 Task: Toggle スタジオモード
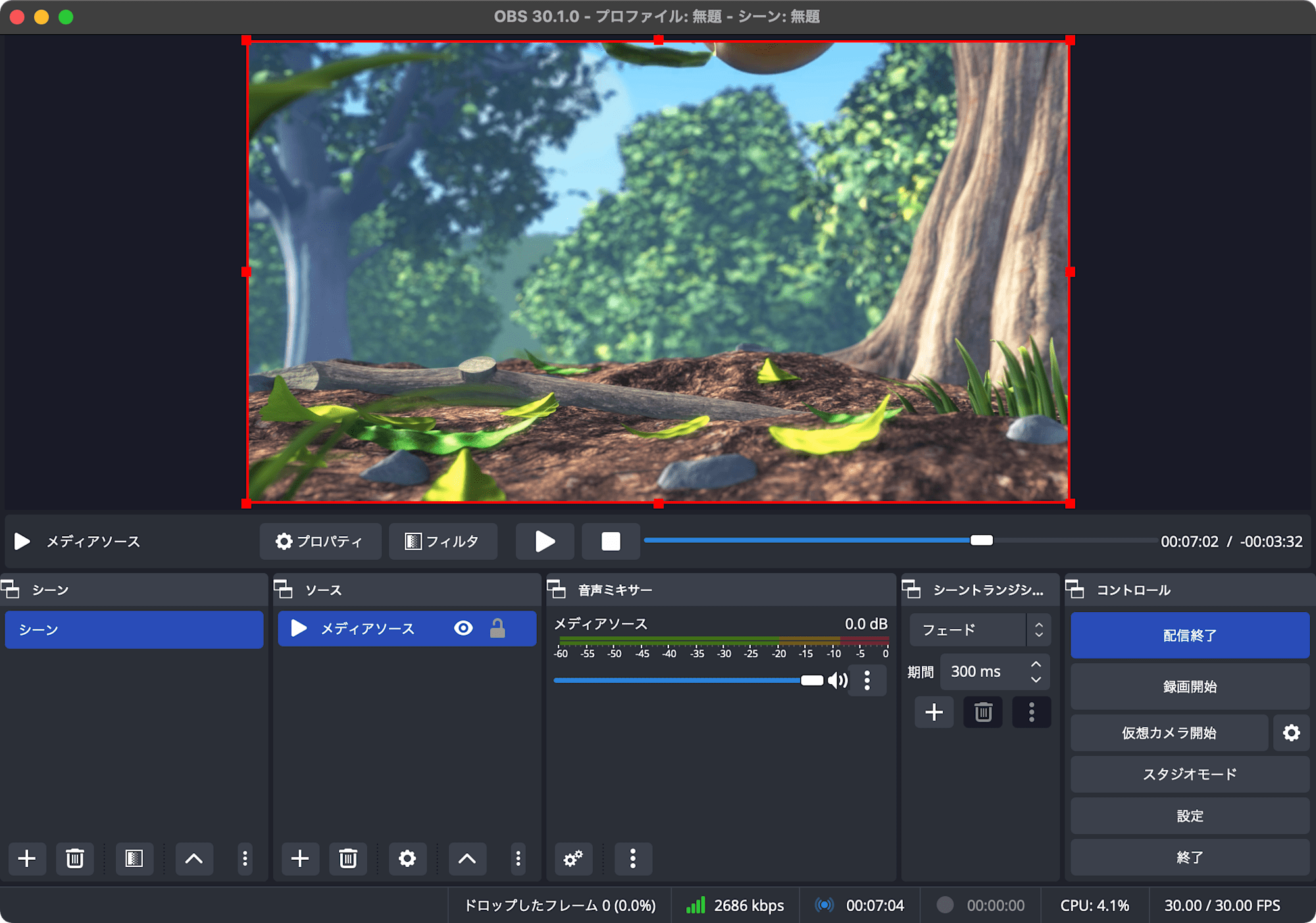[1190, 774]
